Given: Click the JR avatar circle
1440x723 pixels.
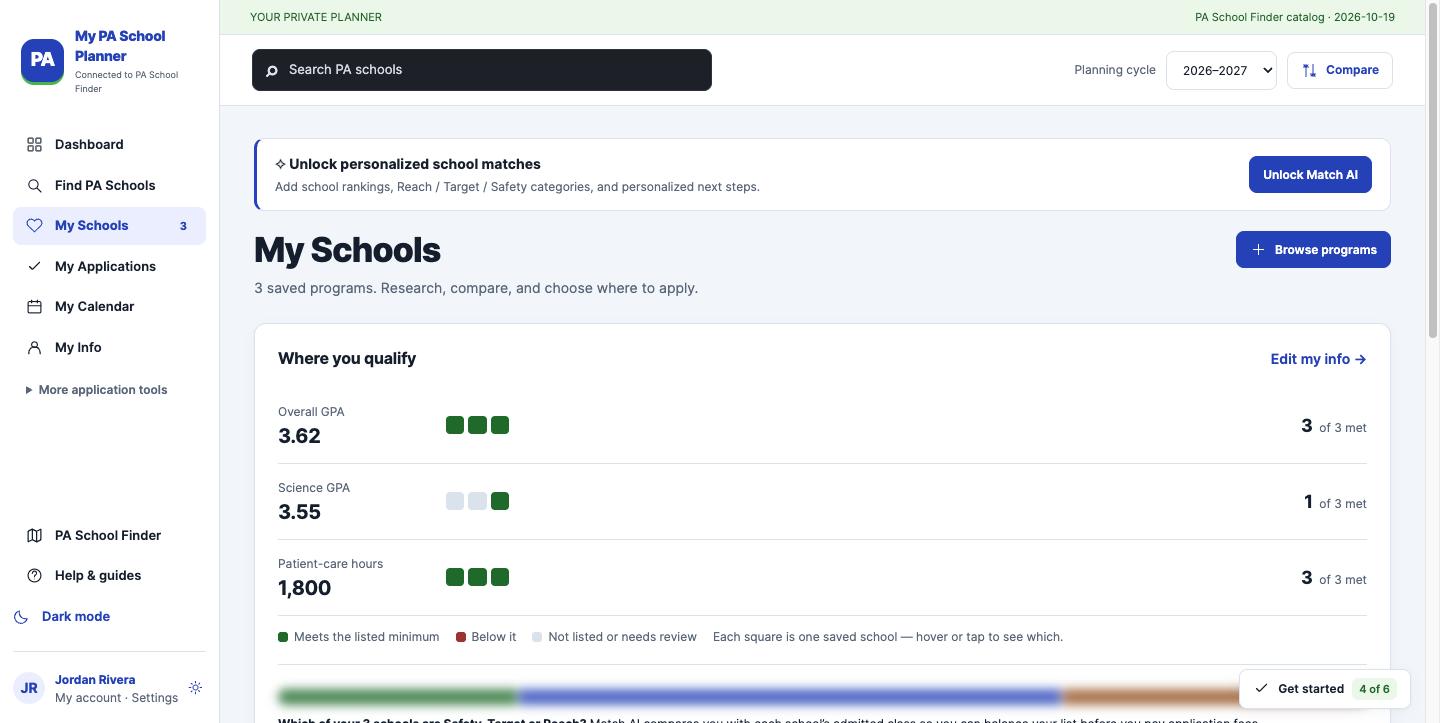Looking at the screenshot, I should (x=29, y=688).
